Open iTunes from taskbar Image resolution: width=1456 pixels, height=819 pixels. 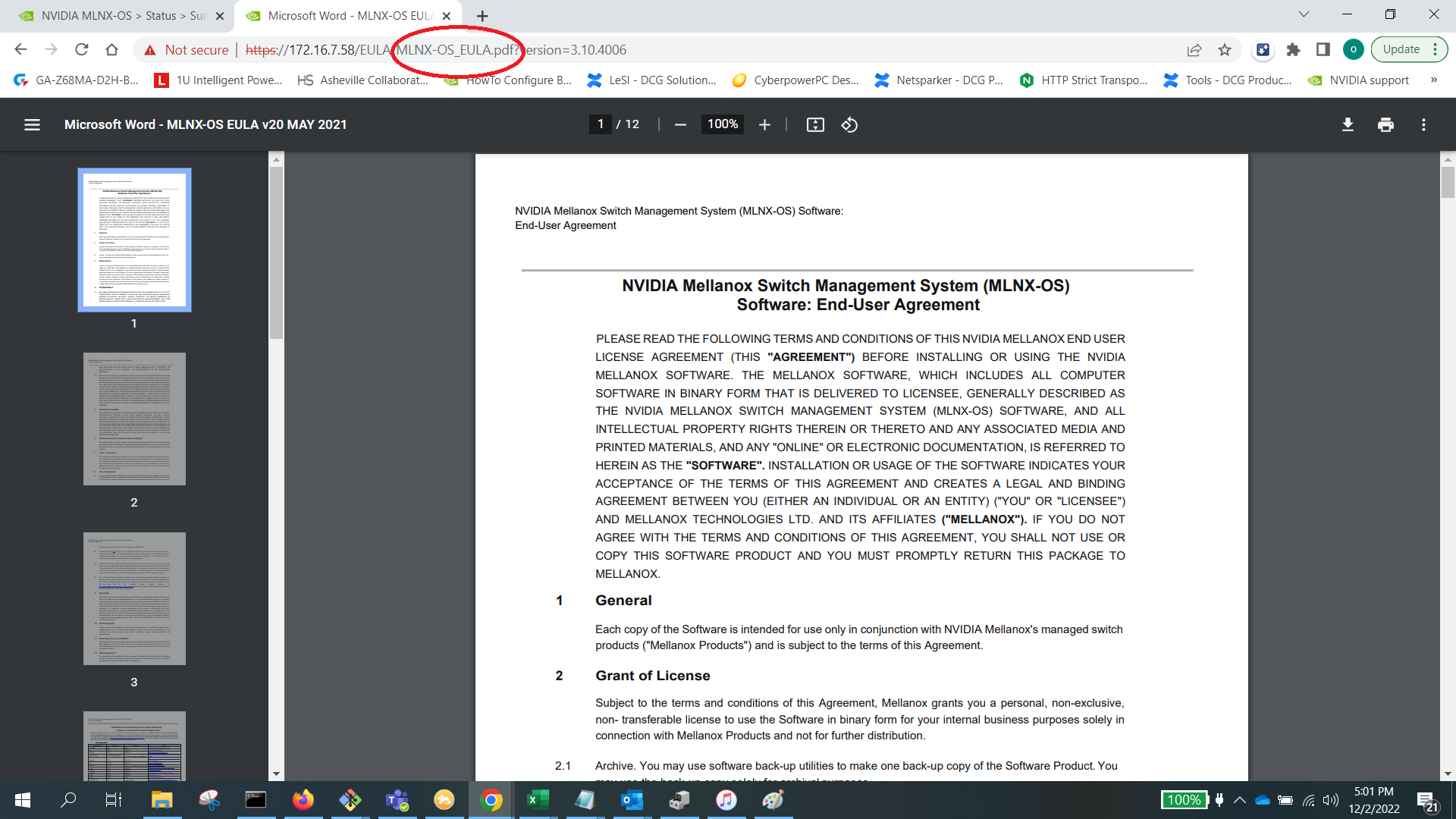point(726,800)
